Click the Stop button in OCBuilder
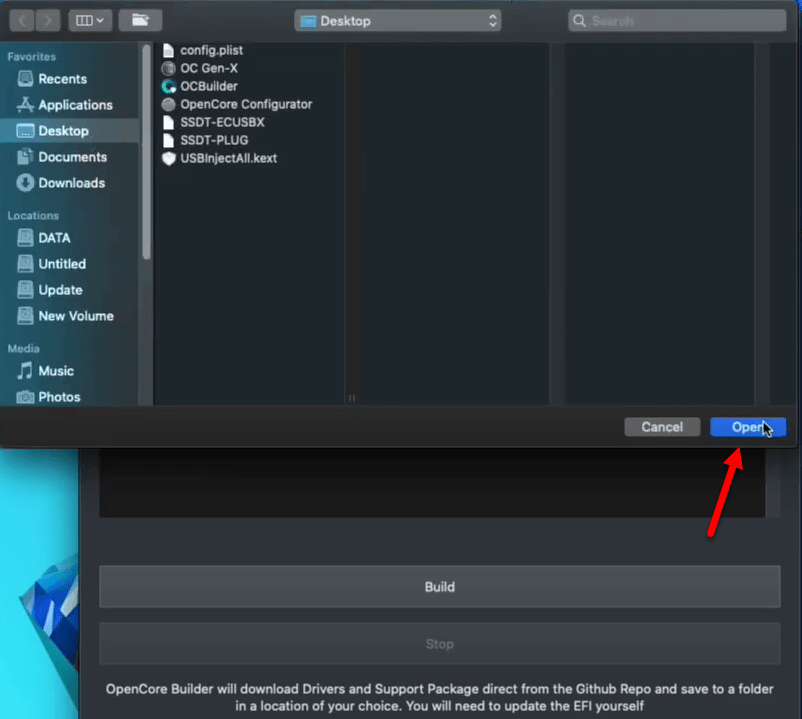This screenshot has width=802, height=719. [440, 644]
